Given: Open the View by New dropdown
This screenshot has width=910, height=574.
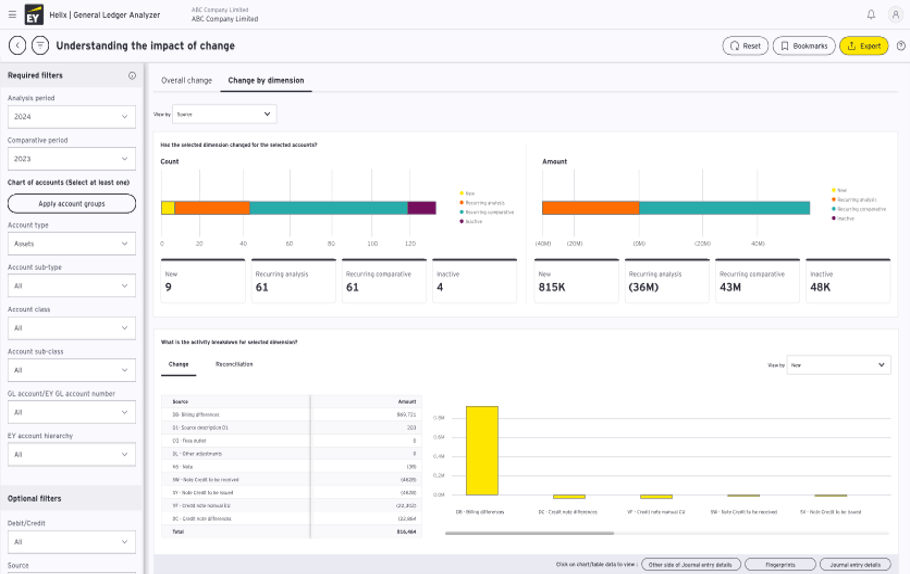Looking at the screenshot, I should (x=838, y=365).
